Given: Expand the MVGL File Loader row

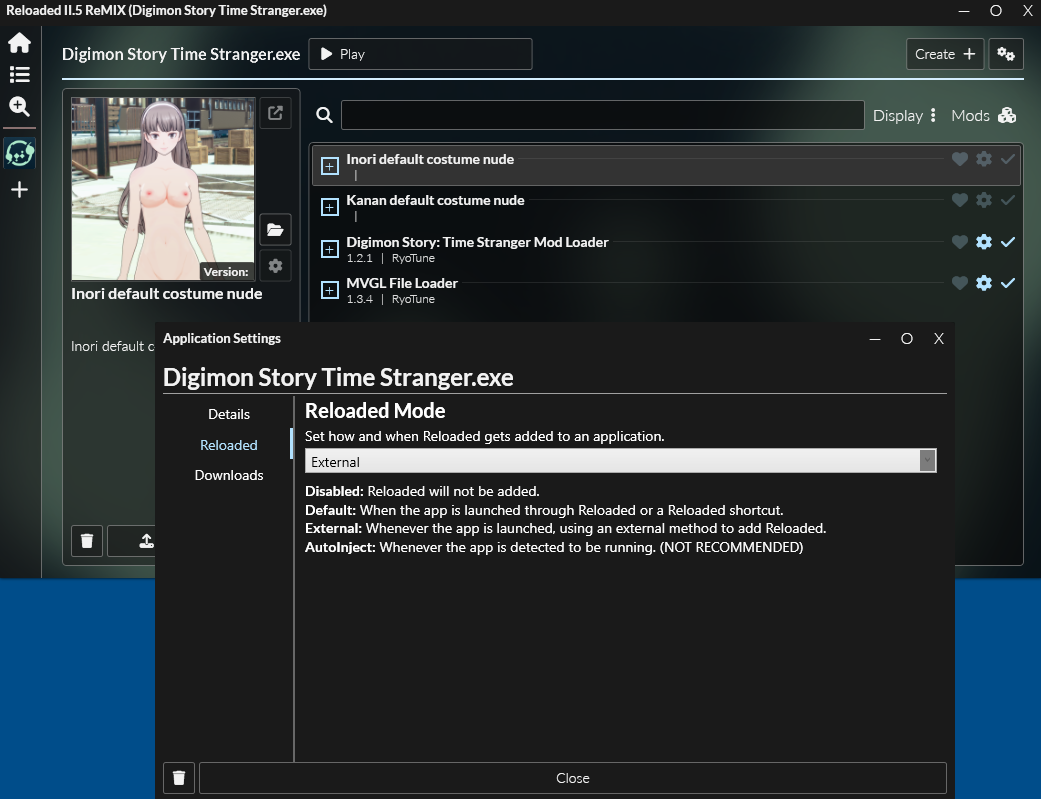Looking at the screenshot, I should tap(329, 290).
